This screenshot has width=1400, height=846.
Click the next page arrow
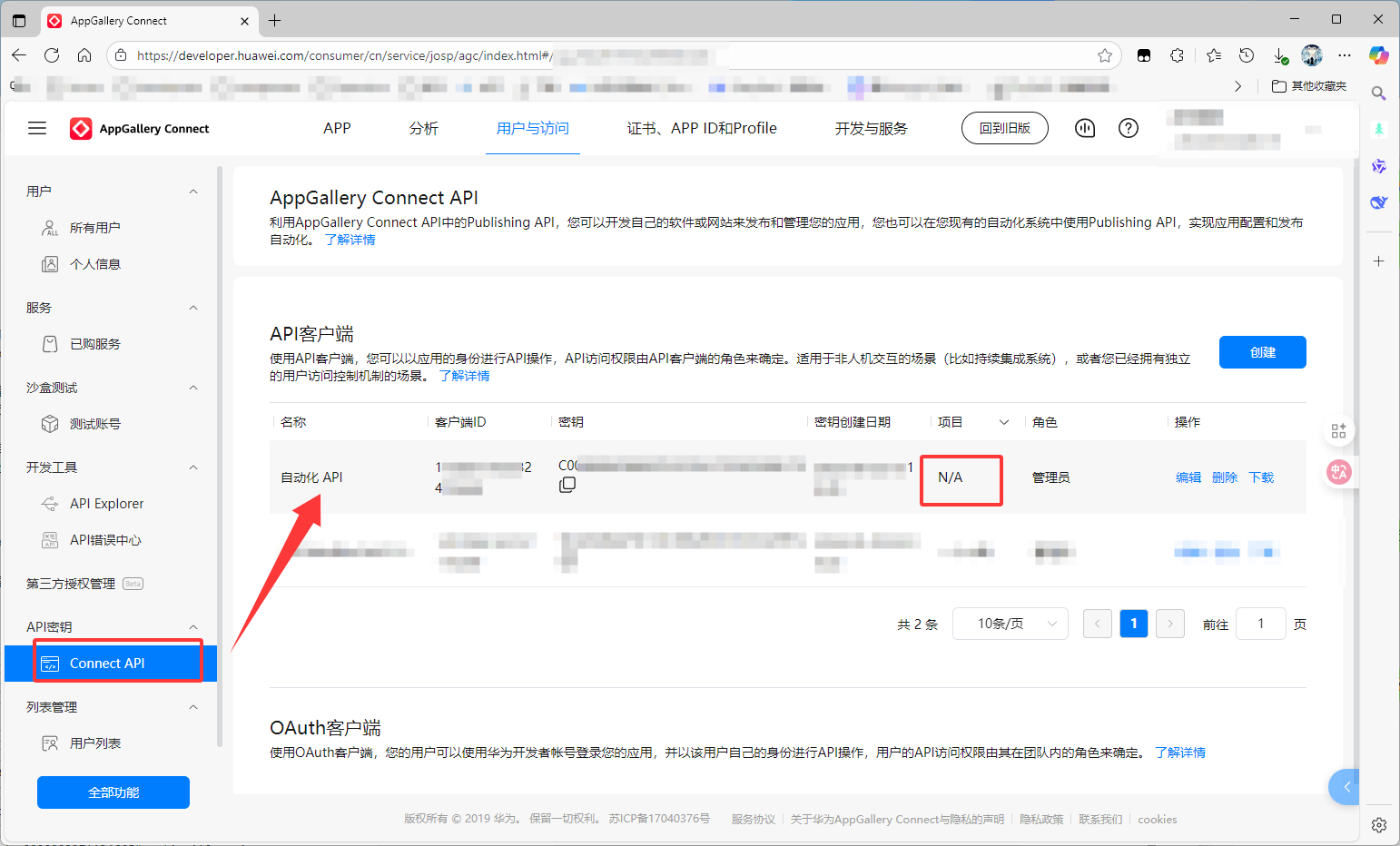point(1170,624)
